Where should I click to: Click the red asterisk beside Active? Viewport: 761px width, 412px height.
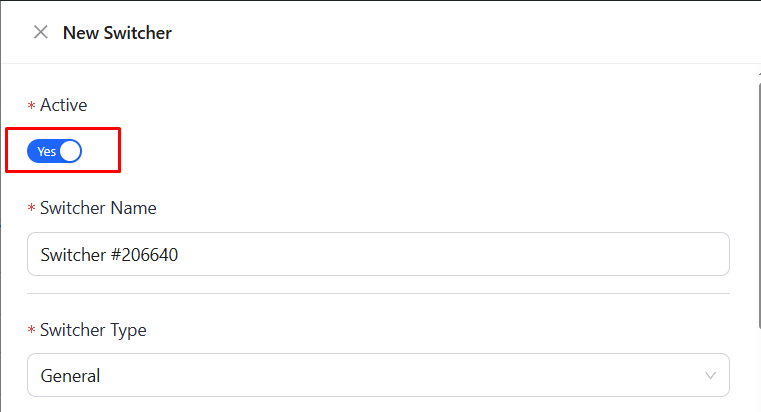[31, 106]
